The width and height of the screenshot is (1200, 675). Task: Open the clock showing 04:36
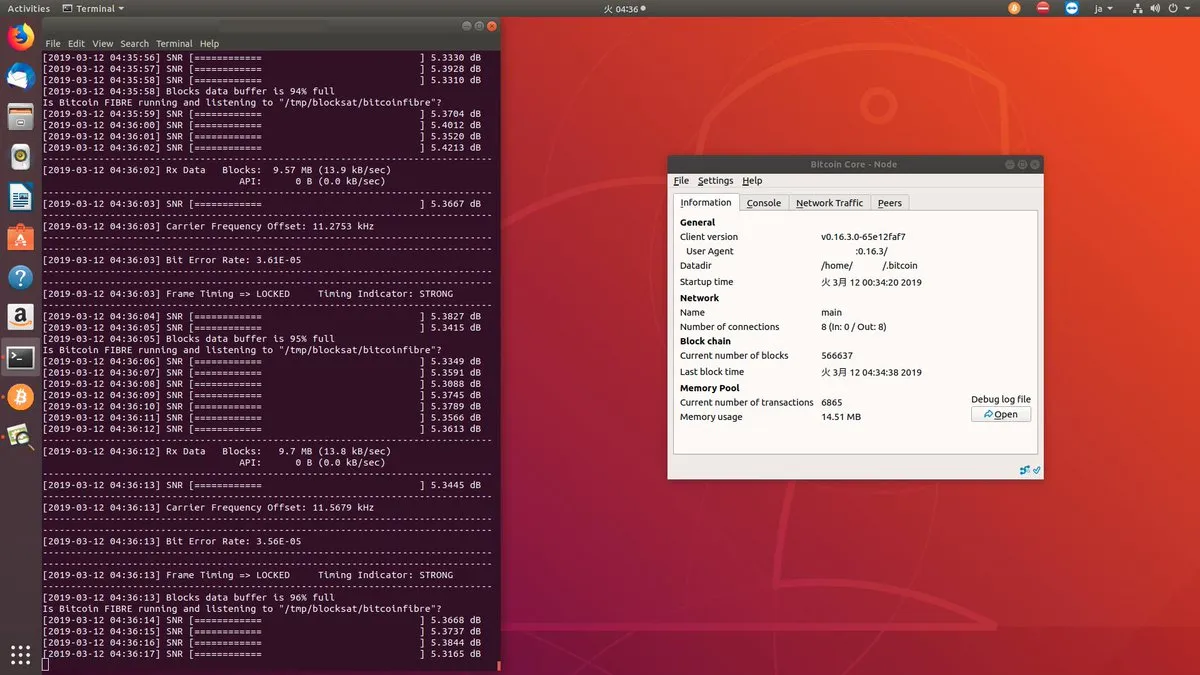click(x=624, y=8)
